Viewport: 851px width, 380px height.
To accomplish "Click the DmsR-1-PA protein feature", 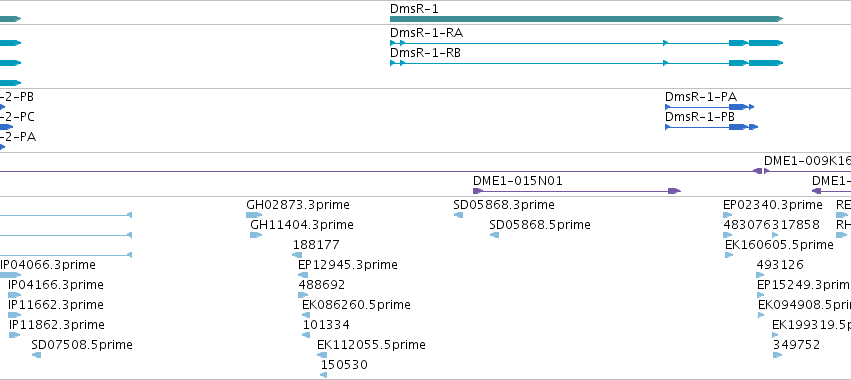I will (x=709, y=107).
